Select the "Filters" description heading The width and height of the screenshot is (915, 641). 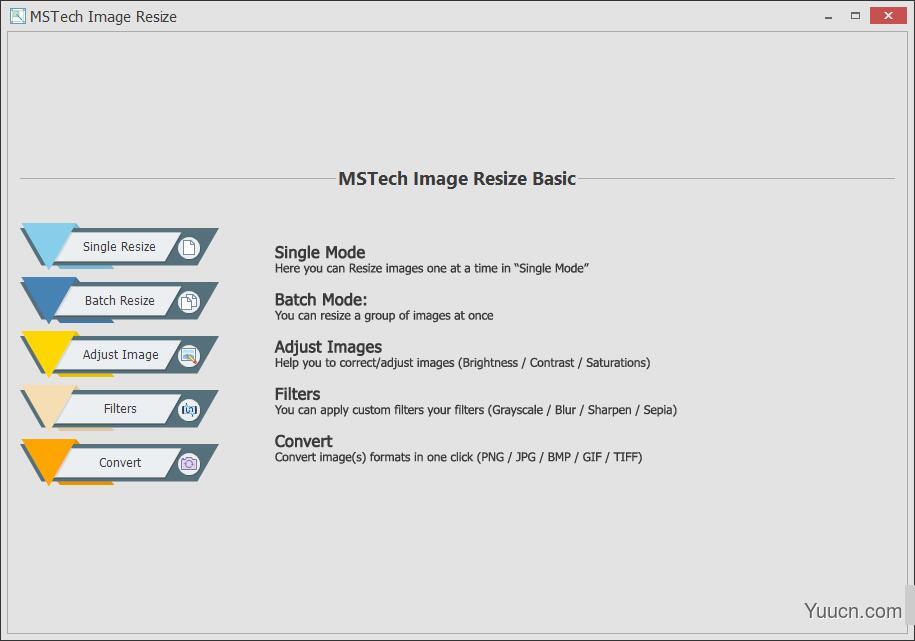click(298, 394)
